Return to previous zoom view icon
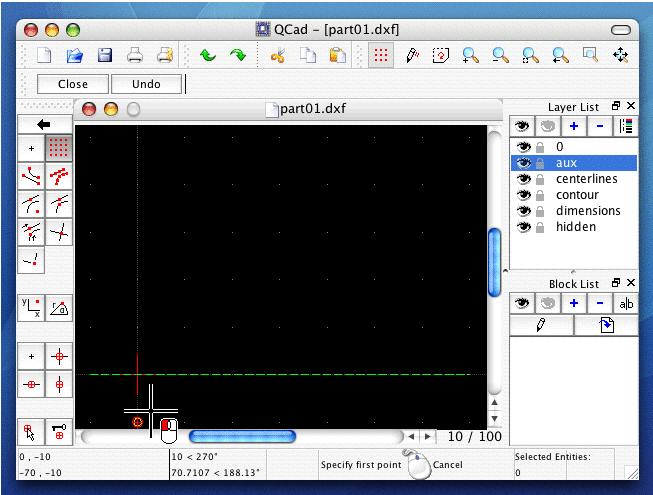Screen dimensions: 653x495 [x=560, y=55]
